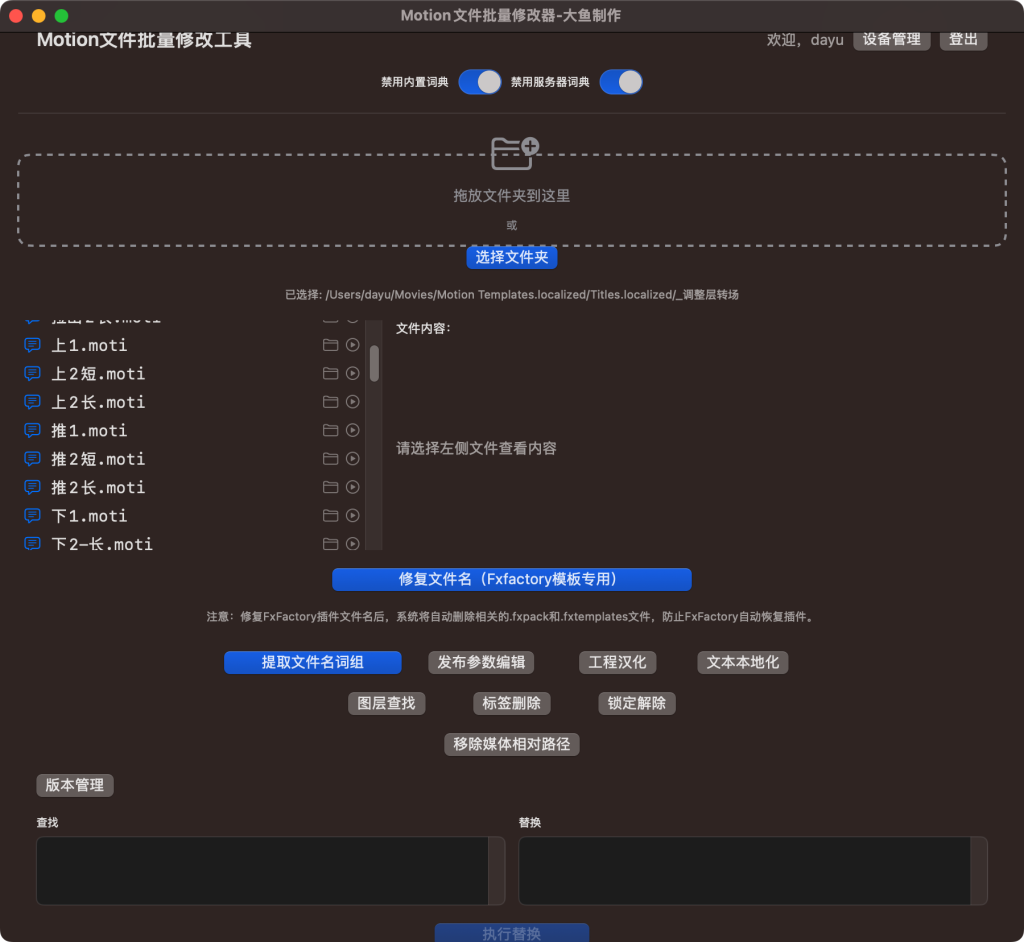Click the folder icon beside 推1.moti
Image resolution: width=1024 pixels, height=942 pixels.
pyautogui.click(x=331, y=431)
